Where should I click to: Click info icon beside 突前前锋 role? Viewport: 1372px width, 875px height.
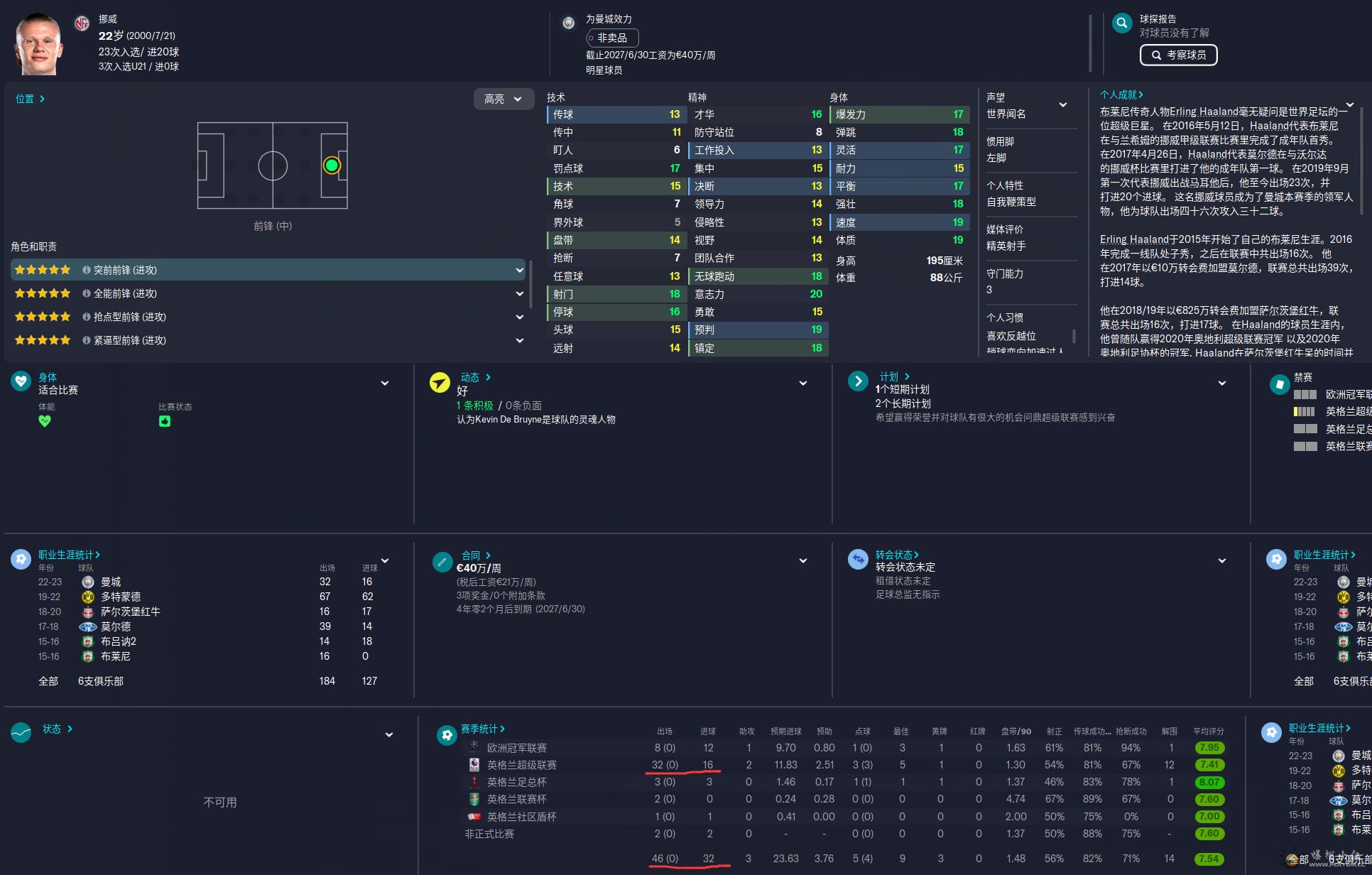(x=86, y=270)
